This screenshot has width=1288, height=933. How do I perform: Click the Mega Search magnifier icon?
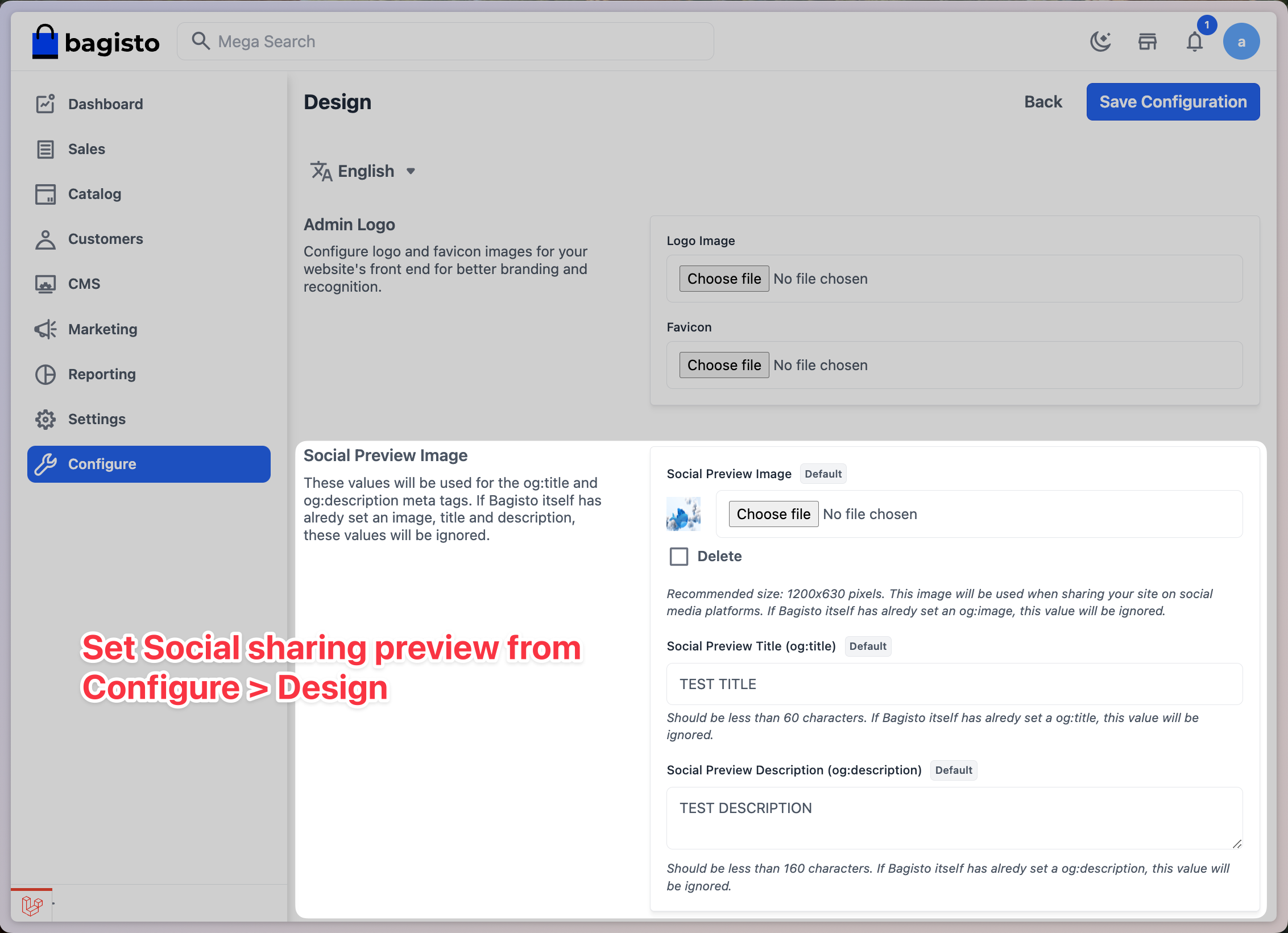click(x=200, y=41)
